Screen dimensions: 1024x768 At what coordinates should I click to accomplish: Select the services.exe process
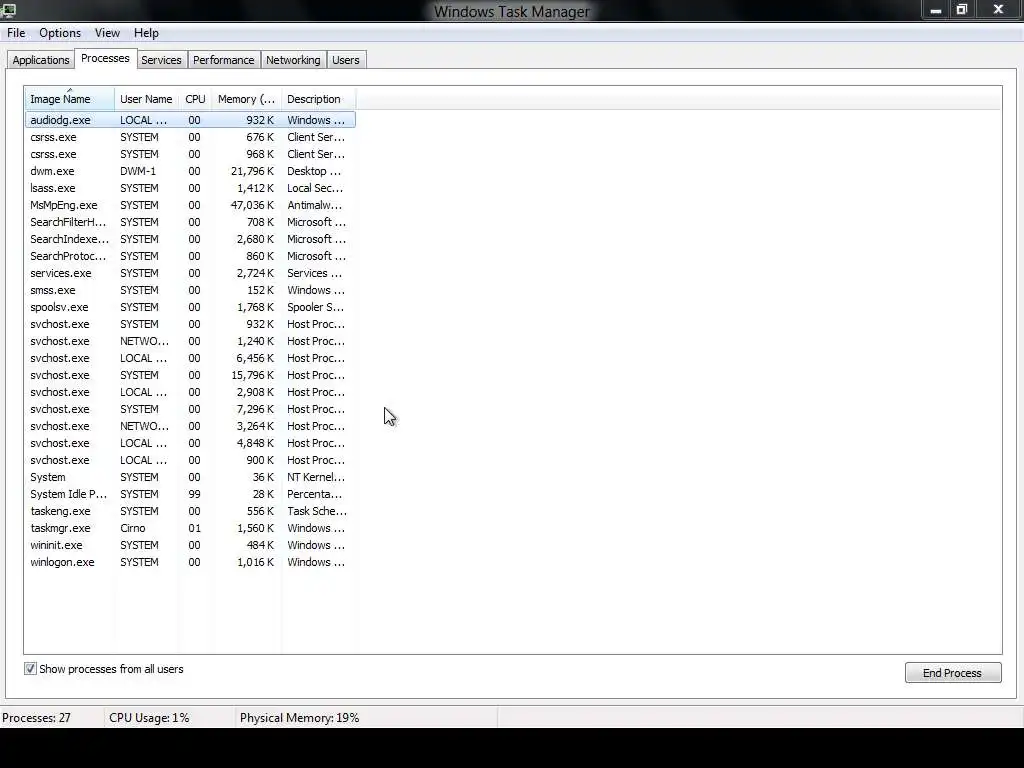point(190,273)
